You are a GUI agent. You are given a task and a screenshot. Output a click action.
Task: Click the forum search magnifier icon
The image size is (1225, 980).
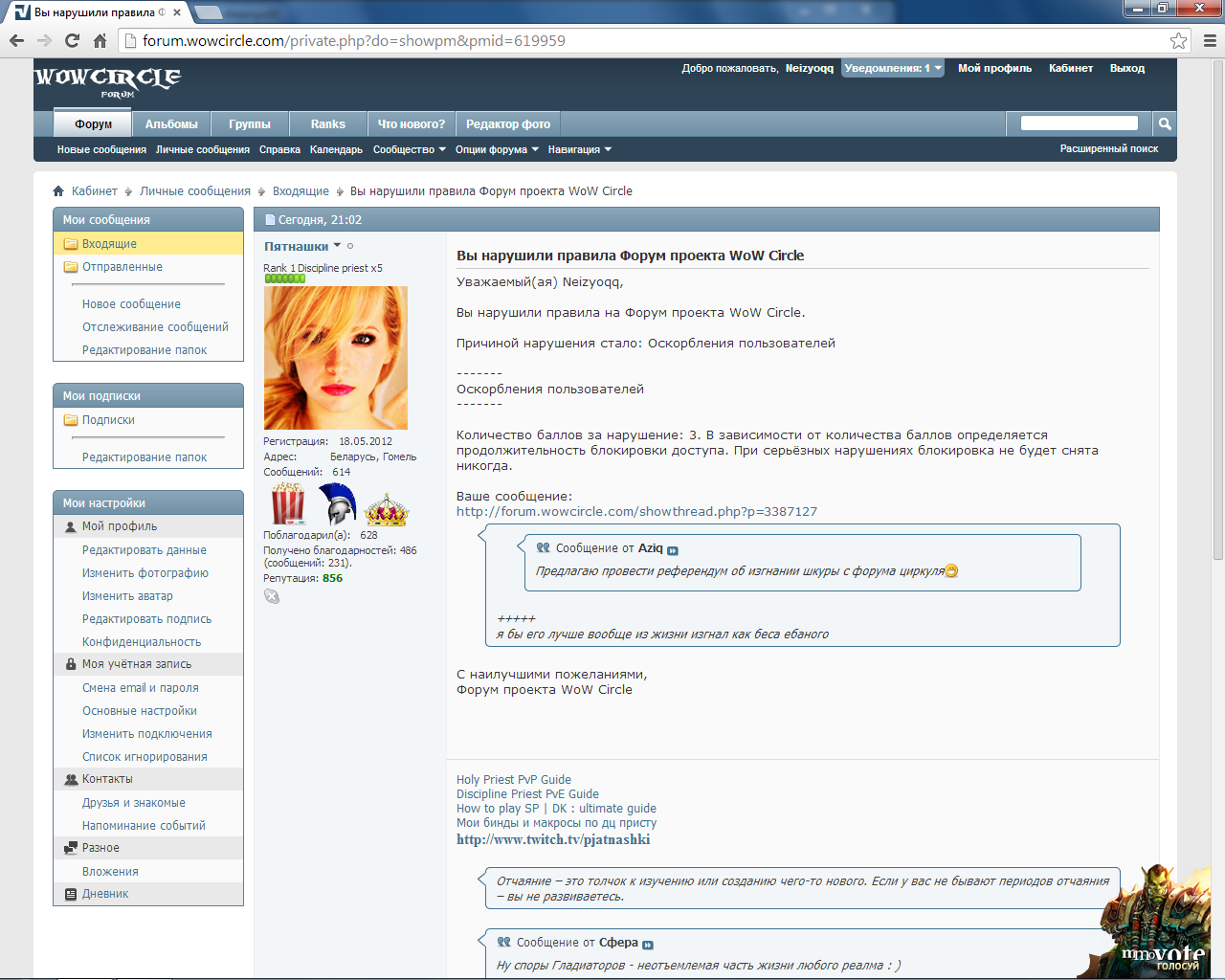pos(1165,123)
